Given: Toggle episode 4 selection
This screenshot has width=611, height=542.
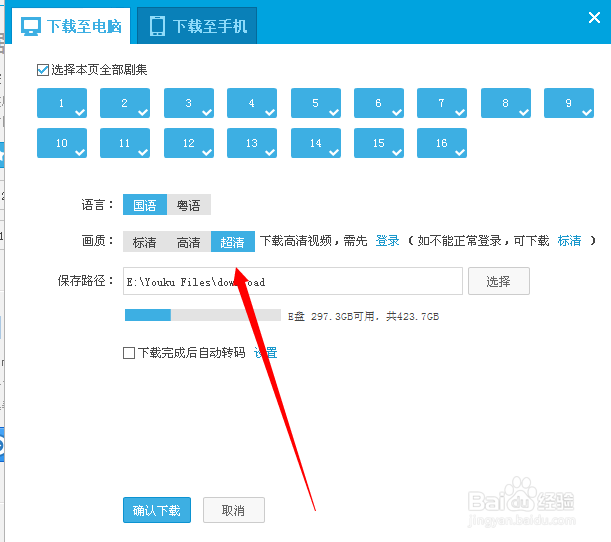Looking at the screenshot, I should coord(252,103).
